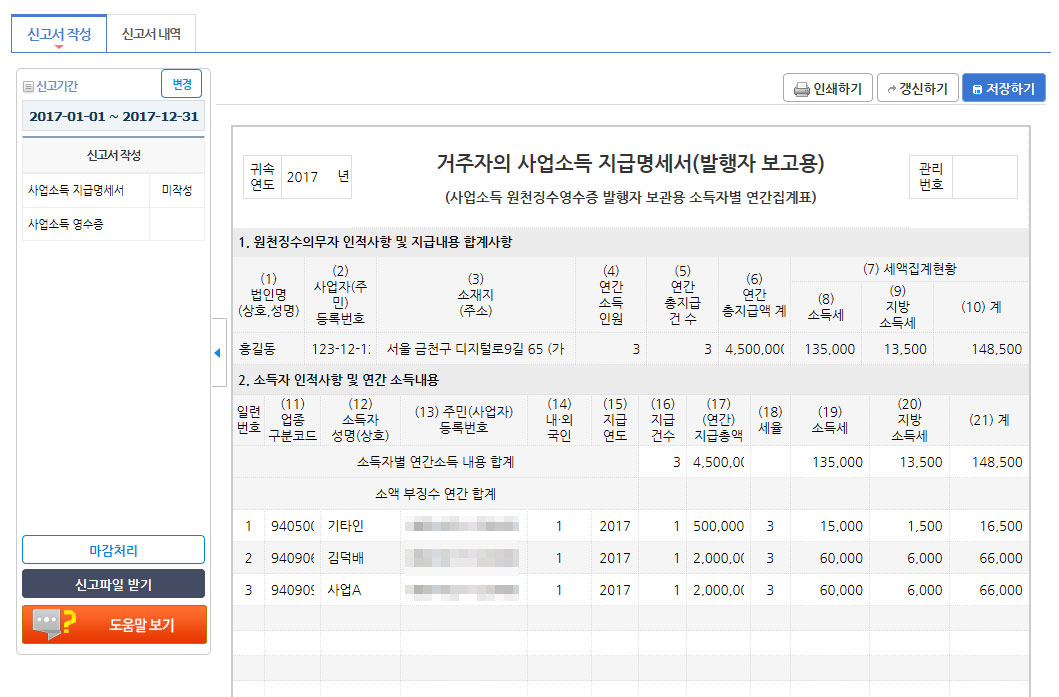Open 도움말 보기 help button
Viewport: 1059px width, 697px height.
[x=114, y=625]
